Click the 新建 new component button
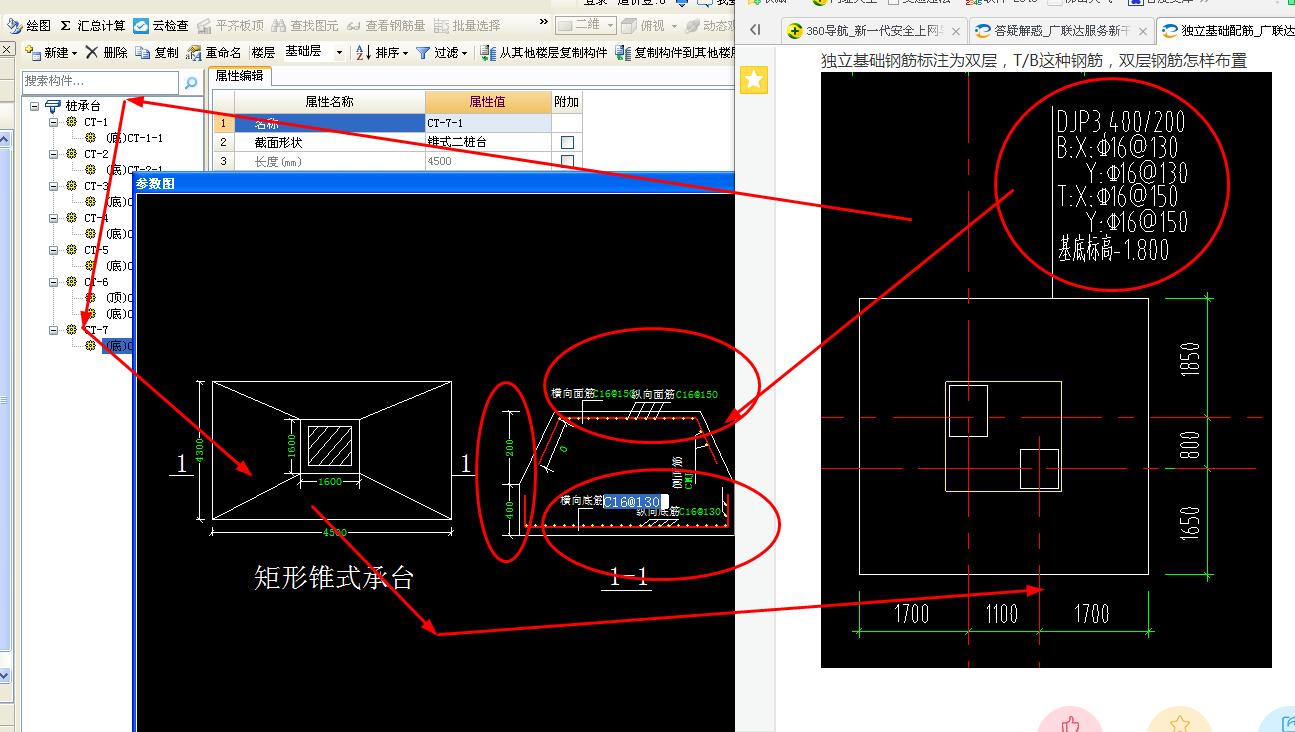This screenshot has height=732, width=1295. coord(48,52)
